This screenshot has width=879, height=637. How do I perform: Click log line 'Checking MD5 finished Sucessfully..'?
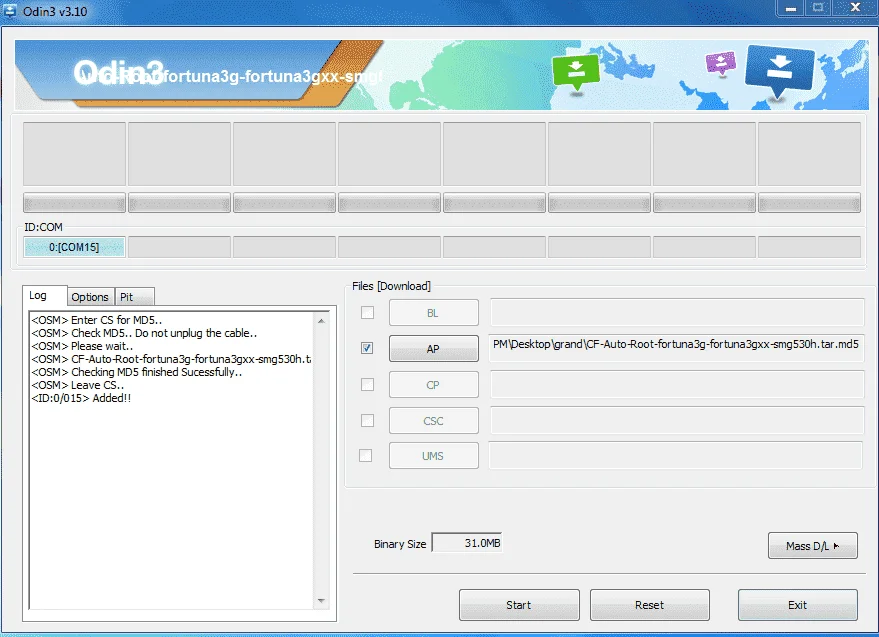[137, 372]
